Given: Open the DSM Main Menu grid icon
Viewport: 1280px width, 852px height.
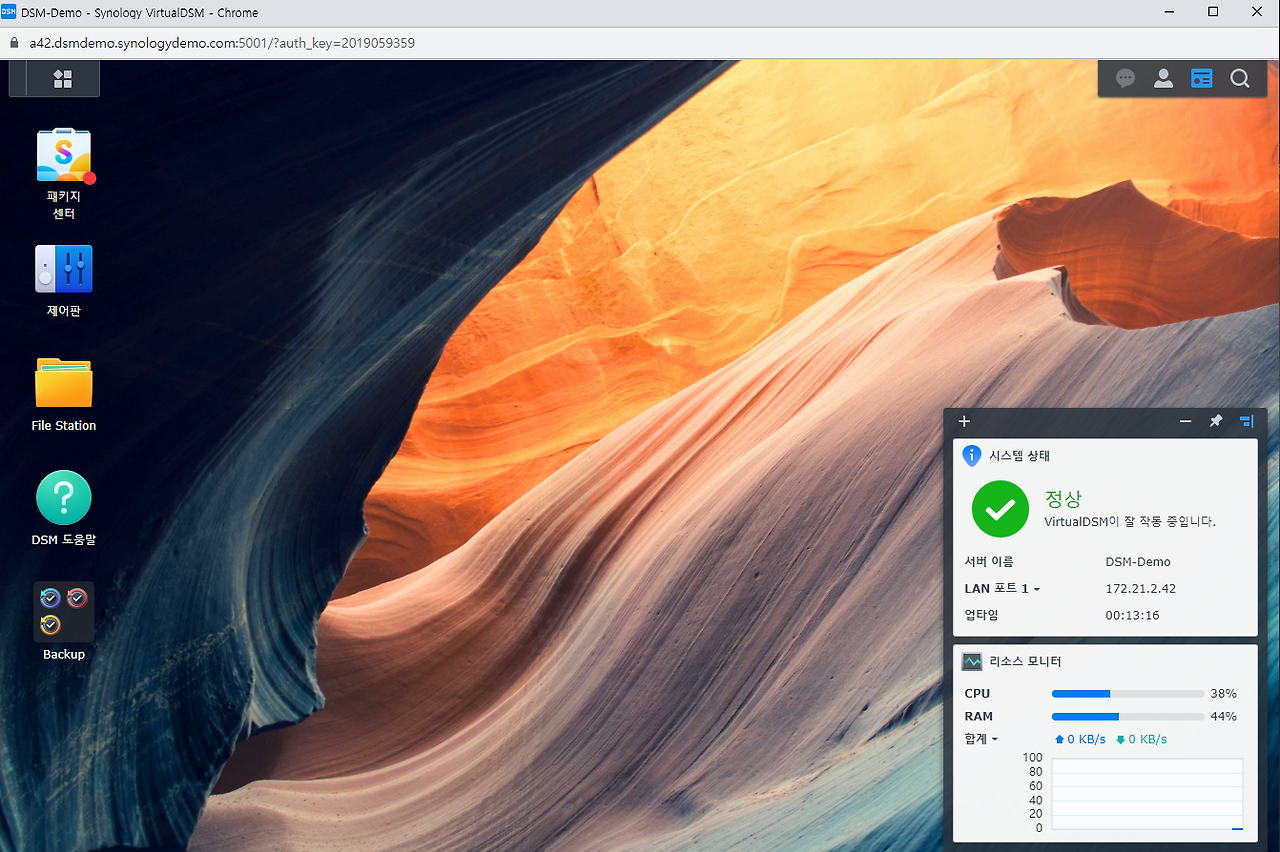Looking at the screenshot, I should coord(62,79).
